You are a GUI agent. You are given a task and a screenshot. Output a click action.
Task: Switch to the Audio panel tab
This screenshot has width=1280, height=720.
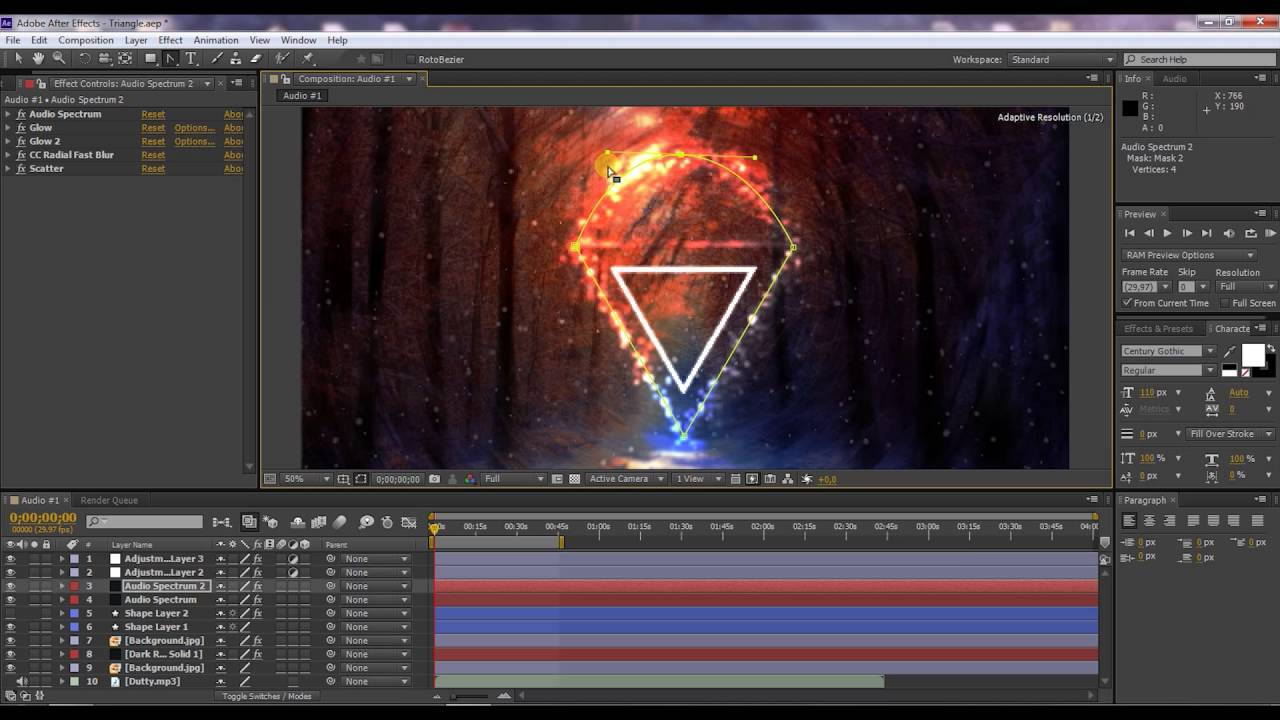pos(1174,78)
